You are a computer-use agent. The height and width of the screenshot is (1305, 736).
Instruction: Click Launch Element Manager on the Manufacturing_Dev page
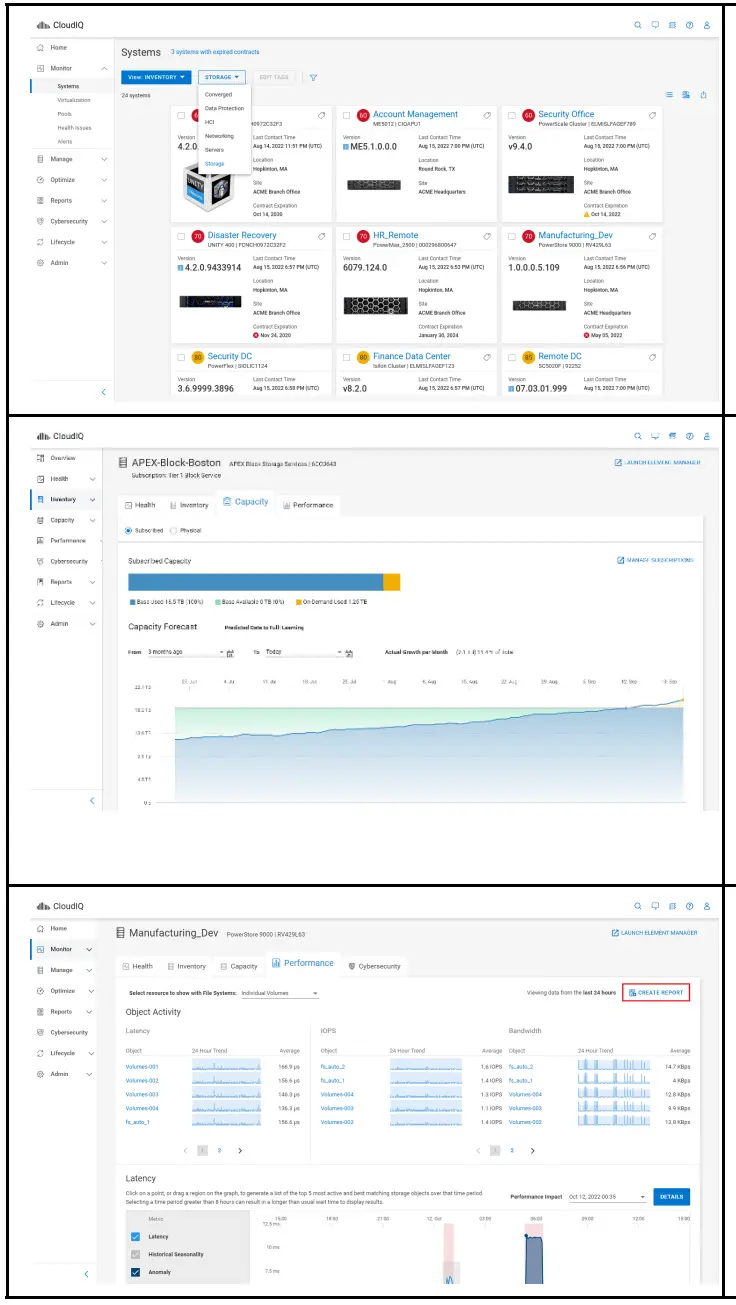pyautogui.click(x=656, y=933)
